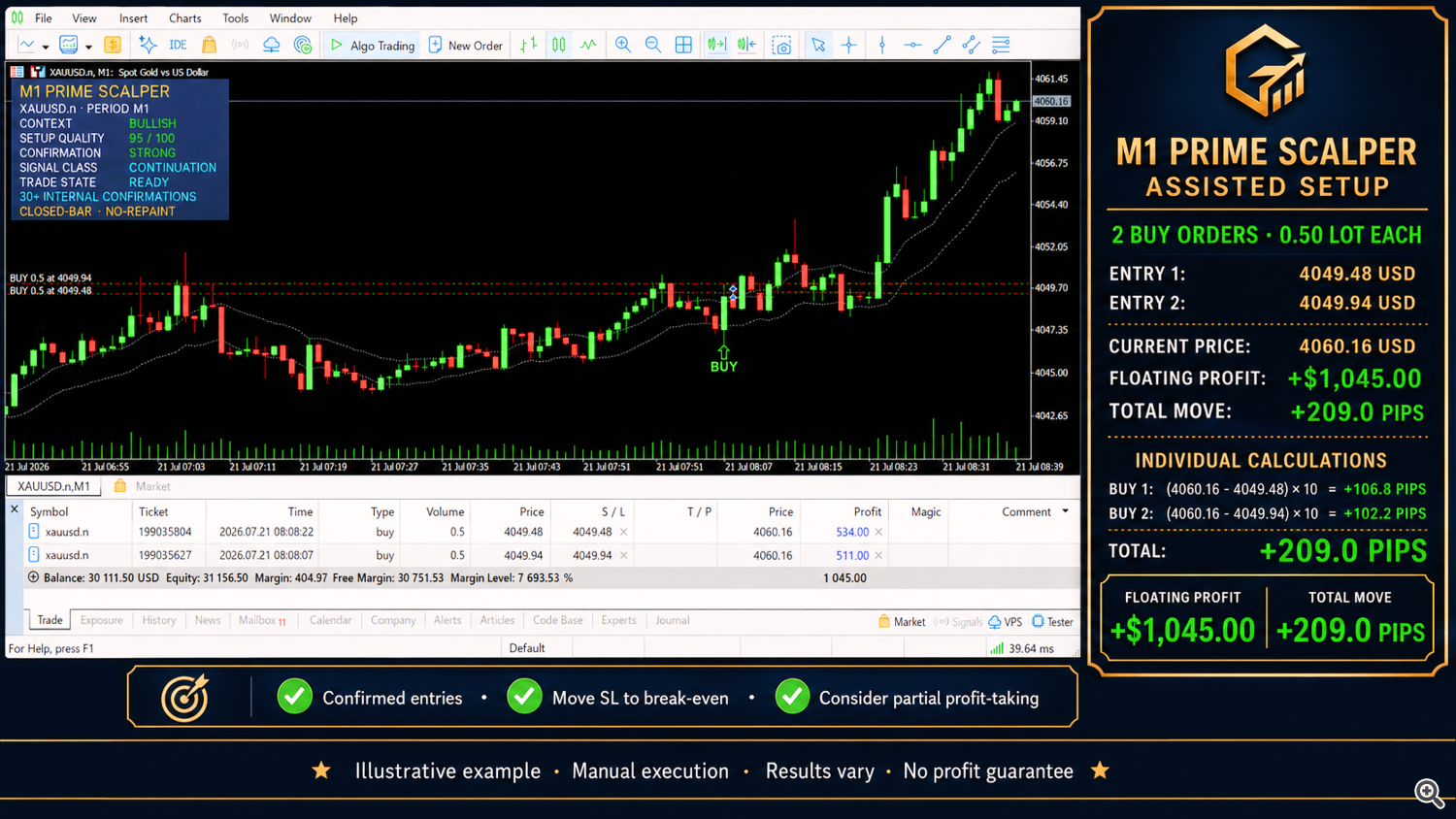1456x819 pixels.
Task: Open the VPS cloud toolbar icon
Action: click(272, 45)
